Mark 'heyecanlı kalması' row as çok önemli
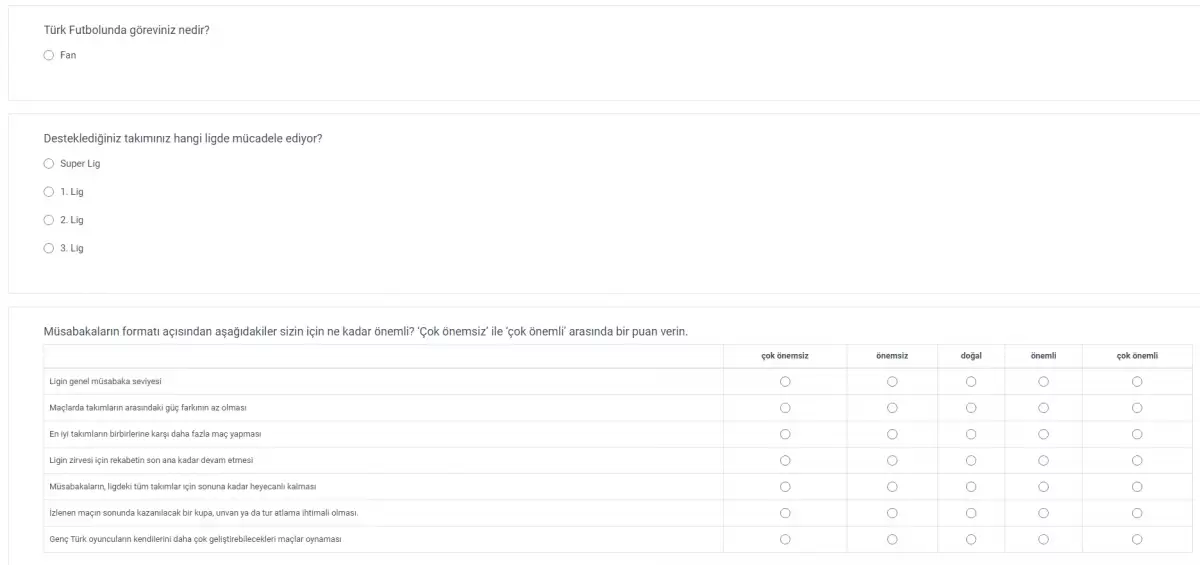The width and height of the screenshot is (1200, 565). coord(1137,486)
